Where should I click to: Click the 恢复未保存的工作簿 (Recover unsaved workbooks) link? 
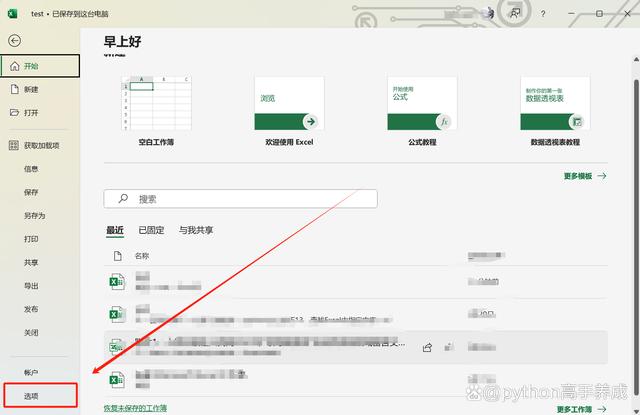pos(135,408)
